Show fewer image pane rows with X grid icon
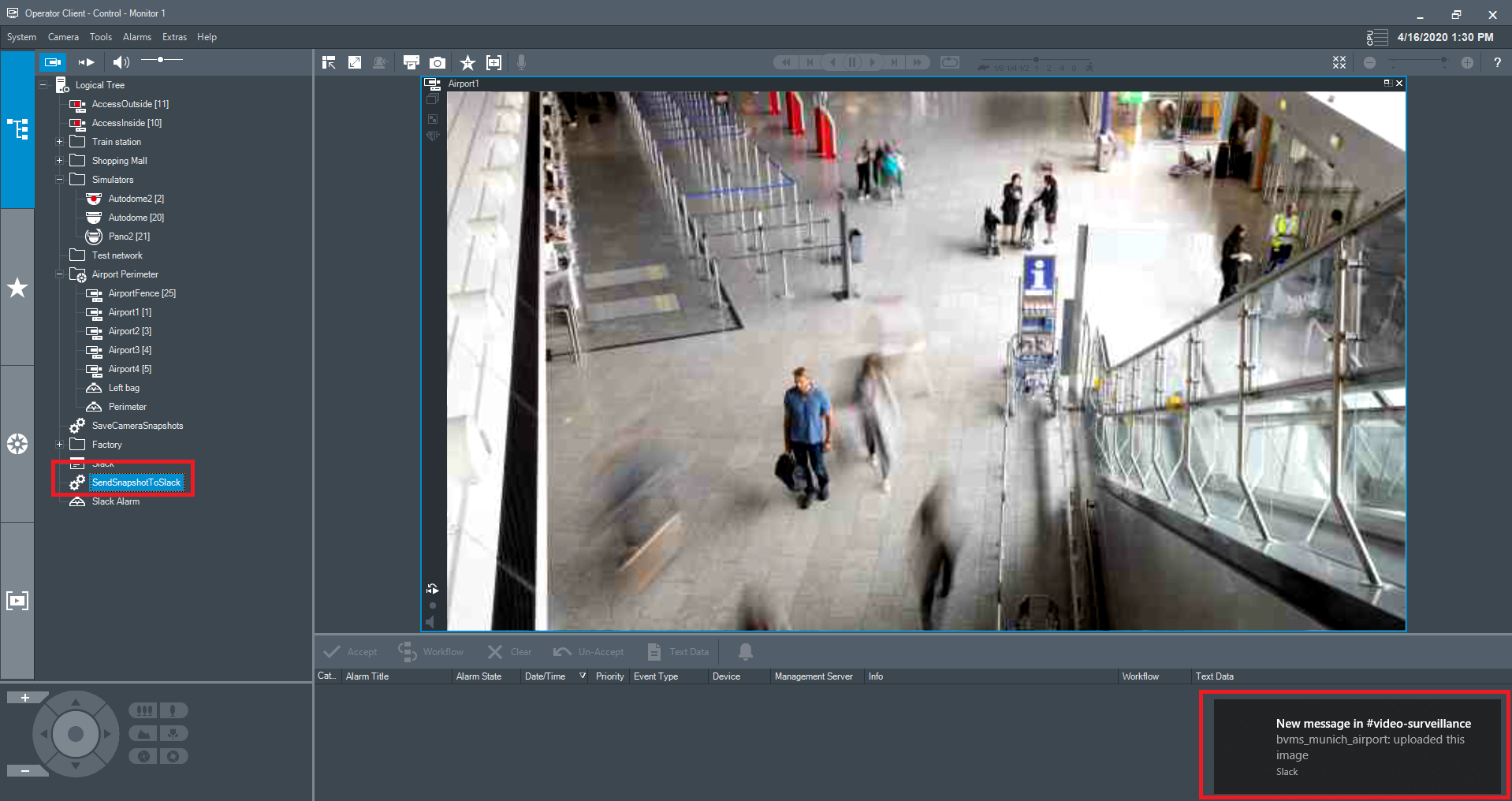Viewport: 1512px width, 801px height. [1339, 63]
